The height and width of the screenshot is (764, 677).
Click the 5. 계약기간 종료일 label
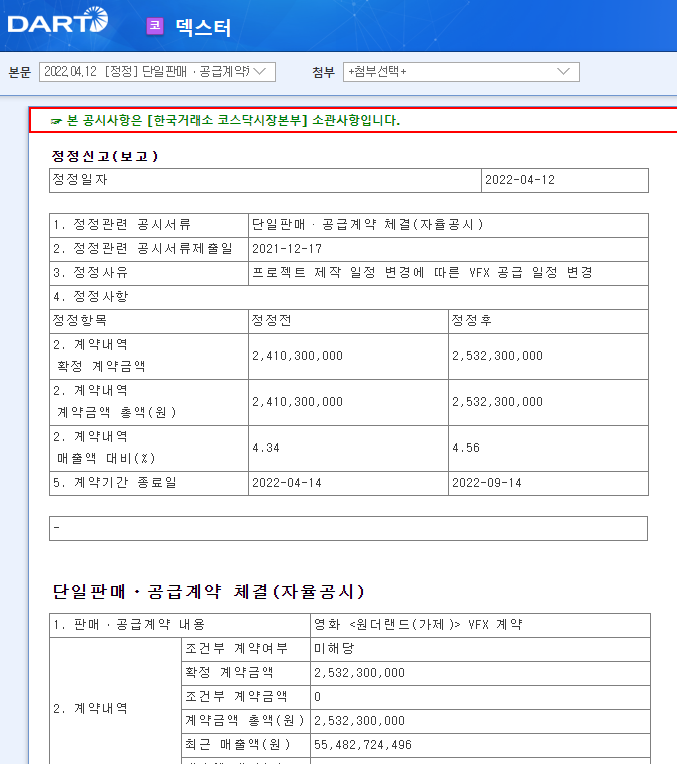[115, 482]
